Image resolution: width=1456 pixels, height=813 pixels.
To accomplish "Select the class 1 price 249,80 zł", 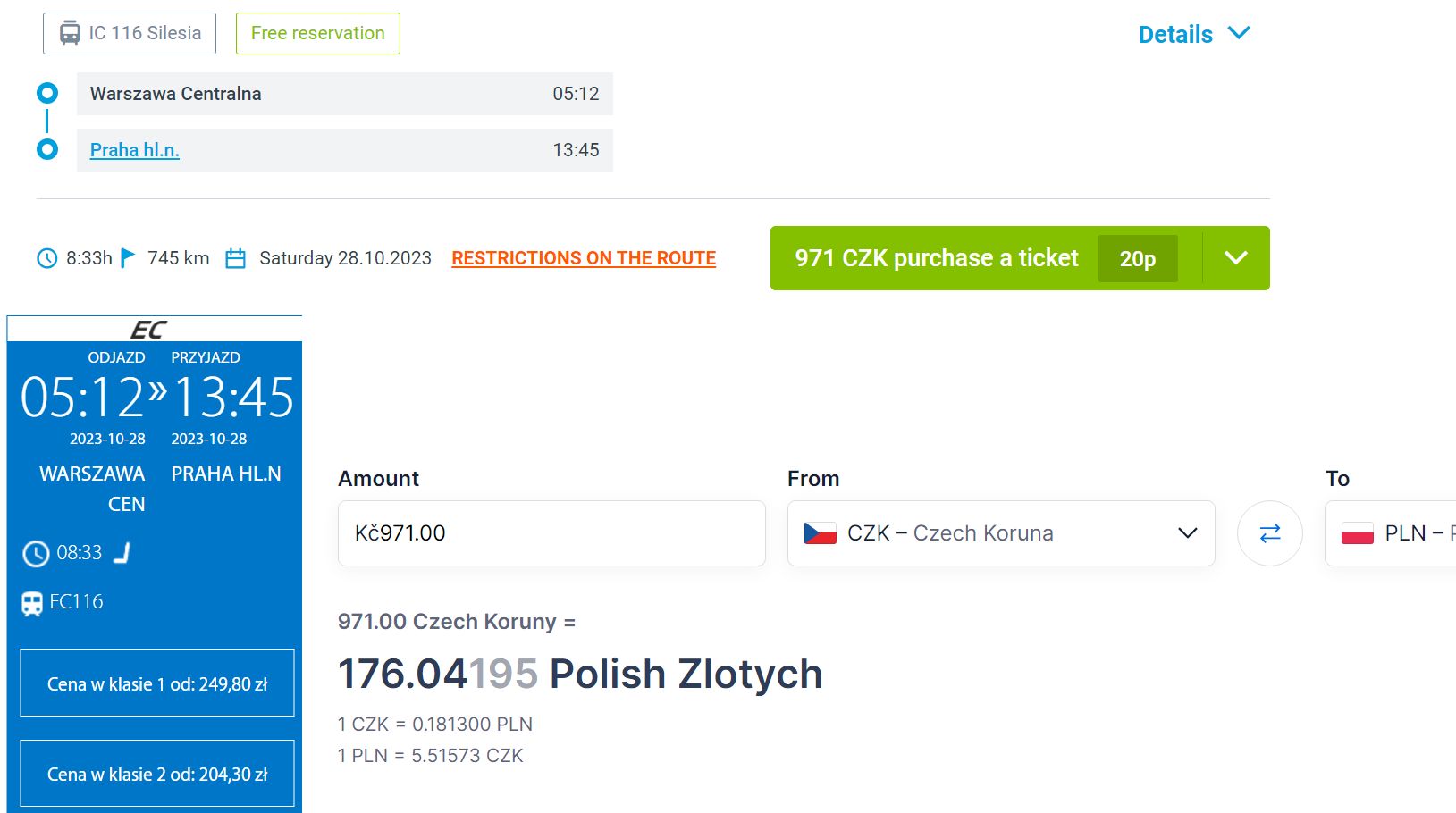I will (x=157, y=683).
